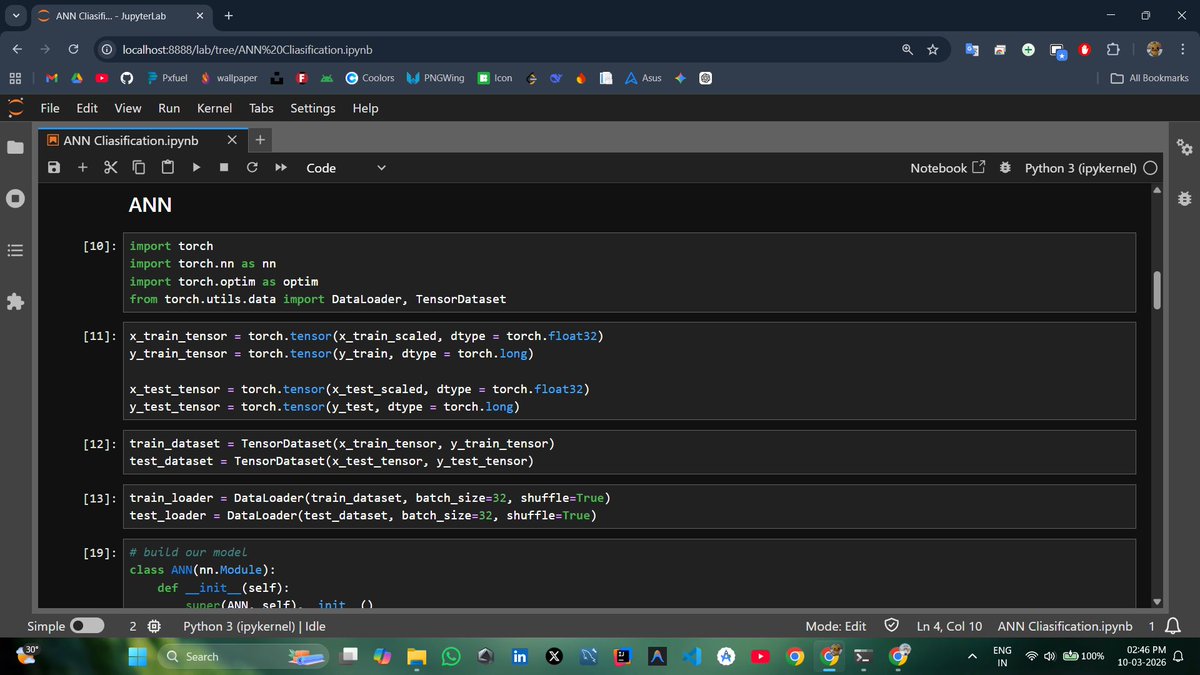Viewport: 1200px width, 675px height.
Task: Reload the page with the browser refresh button
Action: point(73,49)
